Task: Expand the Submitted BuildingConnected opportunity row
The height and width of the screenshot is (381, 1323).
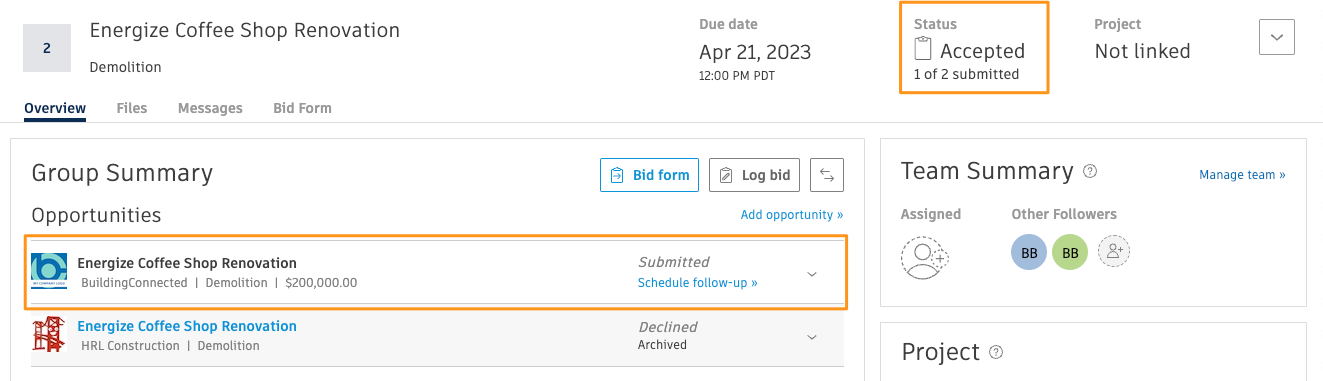Action: (x=812, y=274)
